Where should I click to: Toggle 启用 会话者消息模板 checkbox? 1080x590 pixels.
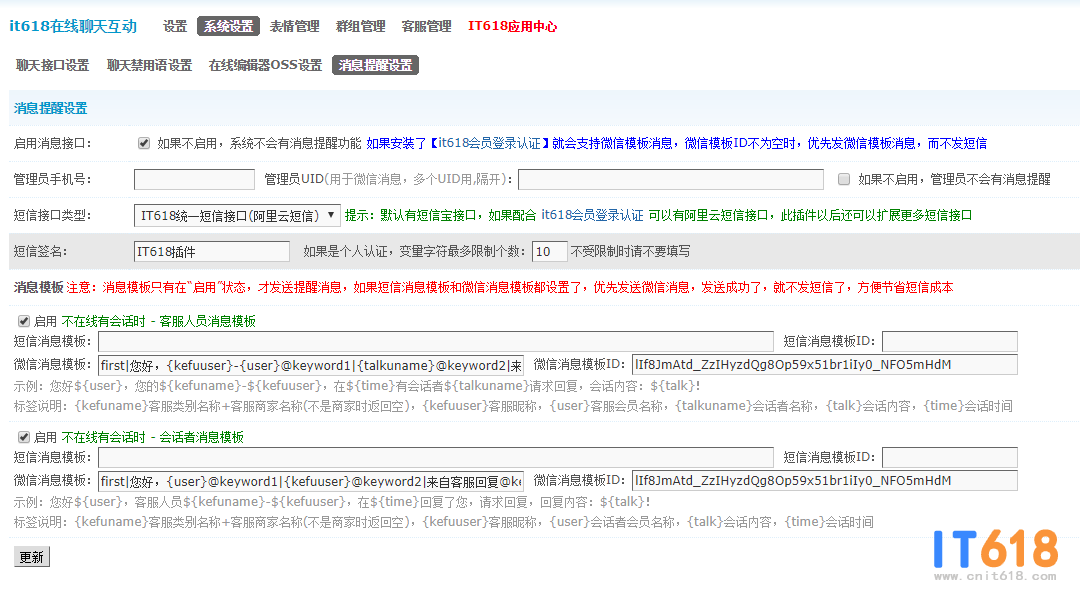pos(24,437)
